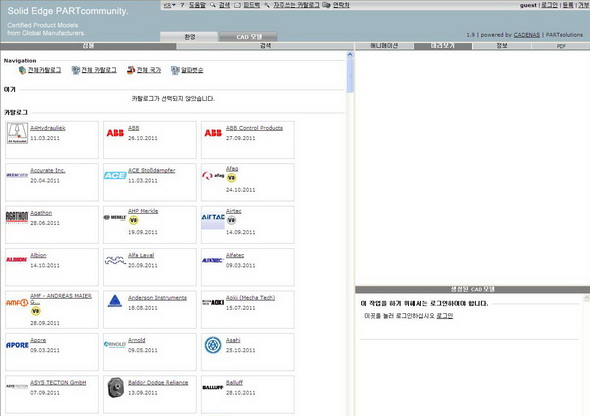The height and width of the screenshot is (416, 590).
Task: Click the 로그인 link in top-right bar
Action: [x=549, y=5]
